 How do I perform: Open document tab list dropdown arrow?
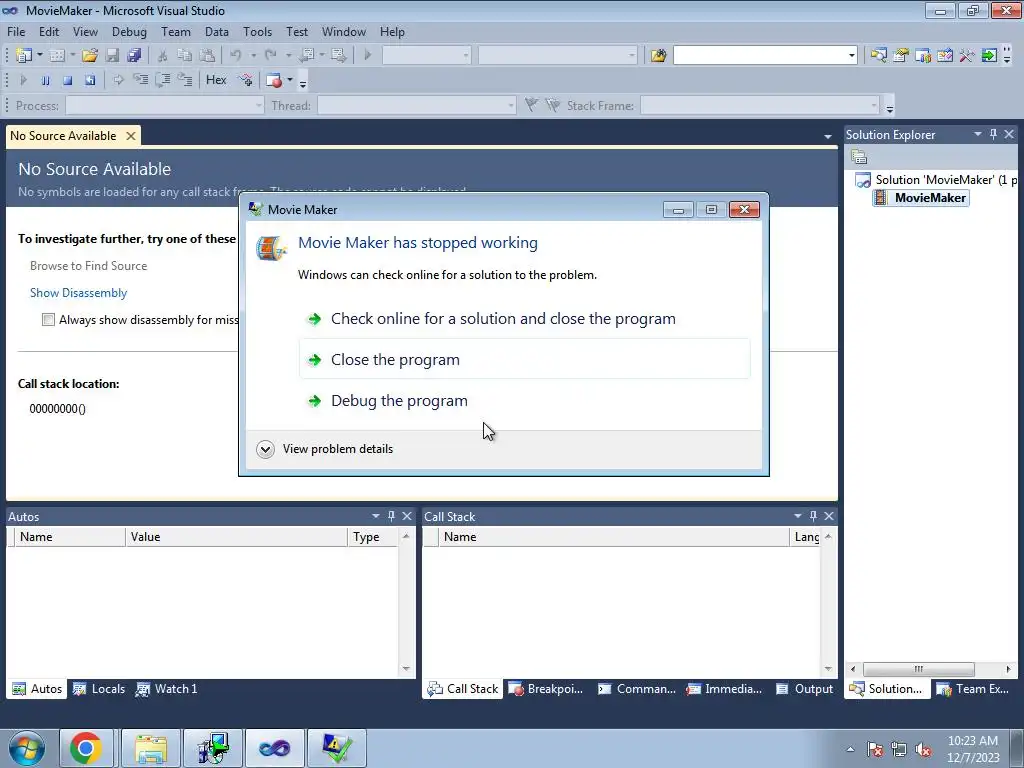click(827, 136)
